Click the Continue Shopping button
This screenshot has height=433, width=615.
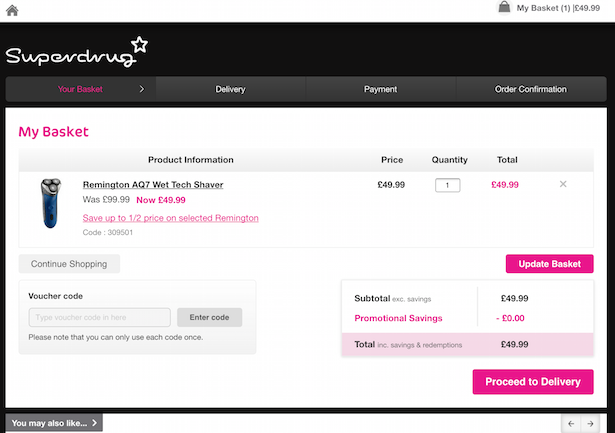point(69,264)
